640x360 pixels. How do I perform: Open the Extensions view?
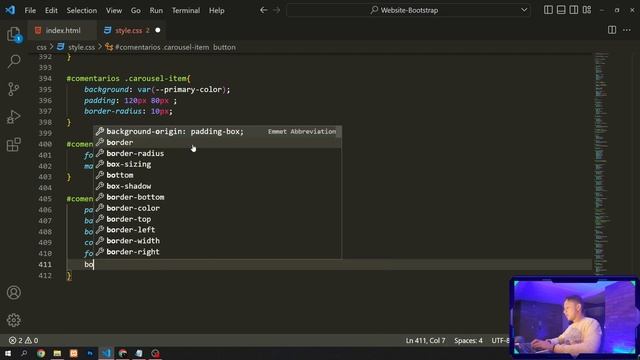[x=13, y=144]
